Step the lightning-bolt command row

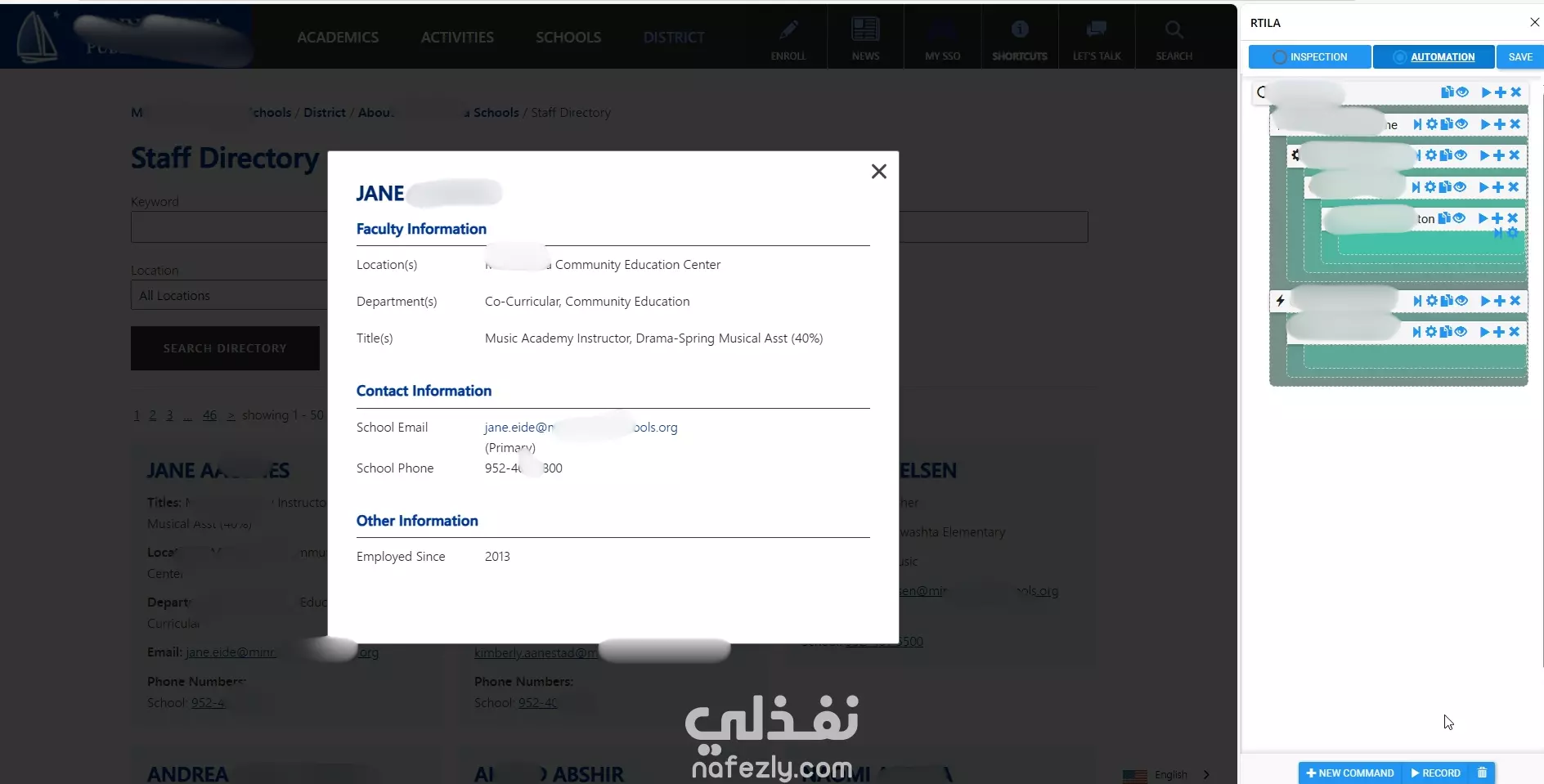point(1417,301)
